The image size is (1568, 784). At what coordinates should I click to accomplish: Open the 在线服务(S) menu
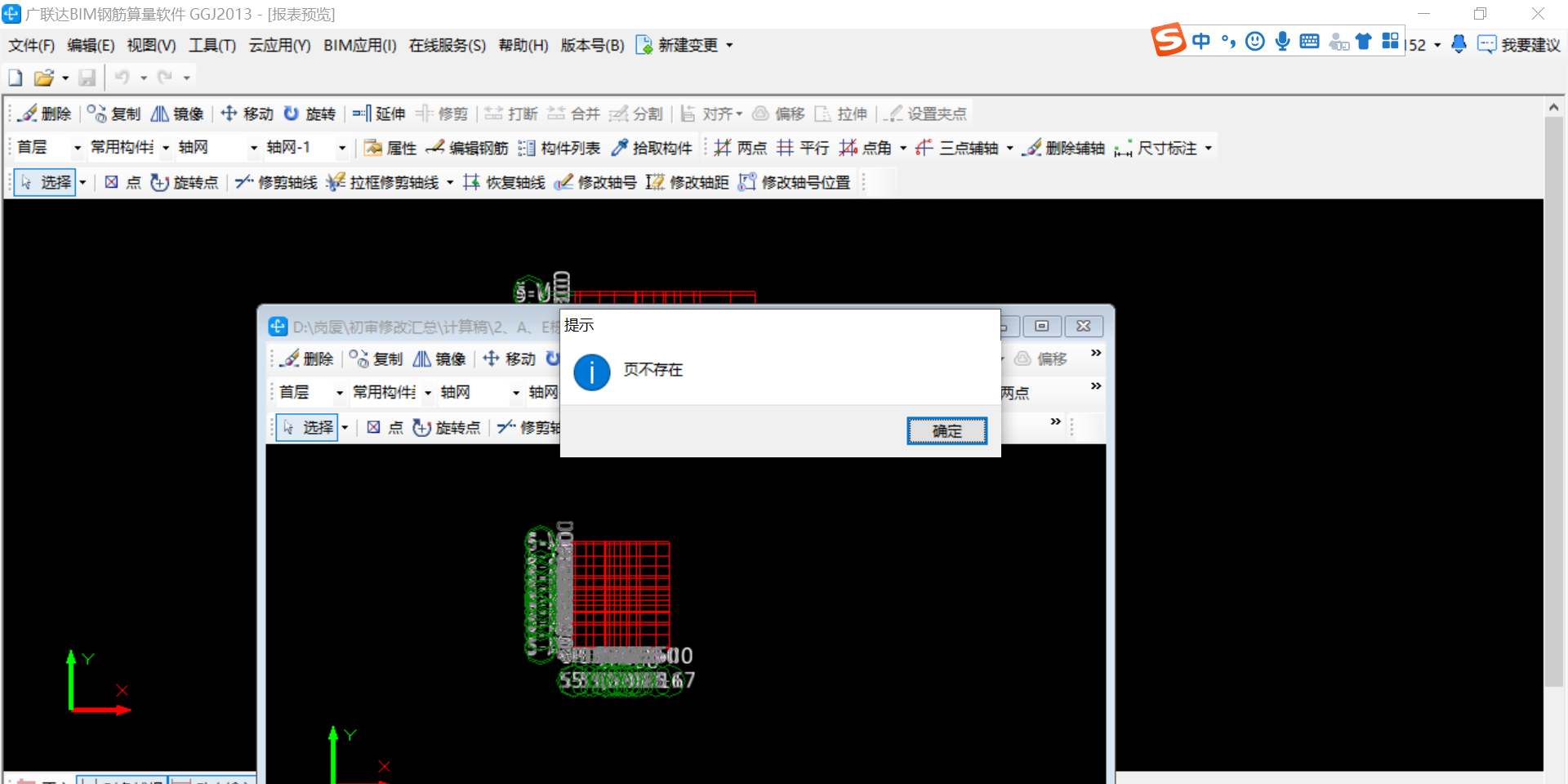point(448,45)
